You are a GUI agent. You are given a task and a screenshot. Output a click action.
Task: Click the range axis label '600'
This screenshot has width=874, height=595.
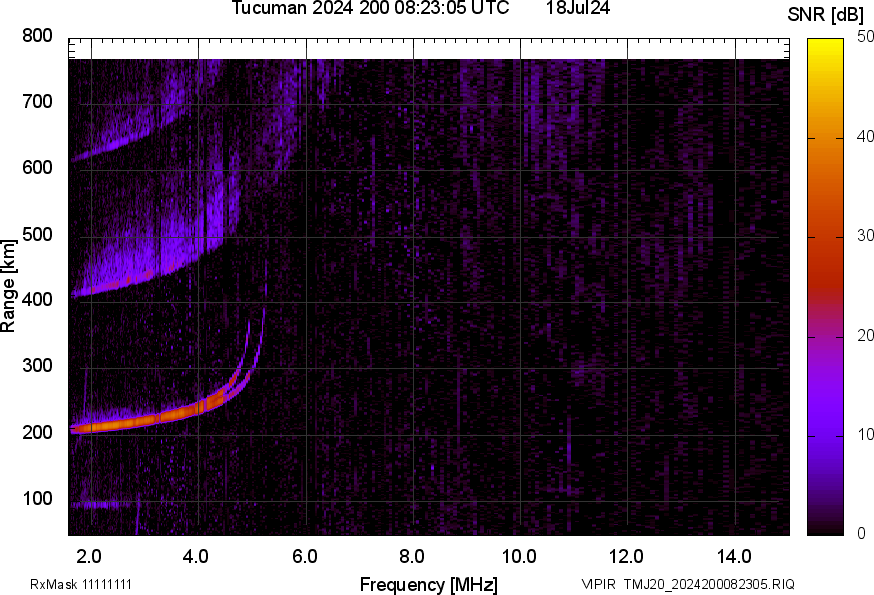(x=37, y=167)
